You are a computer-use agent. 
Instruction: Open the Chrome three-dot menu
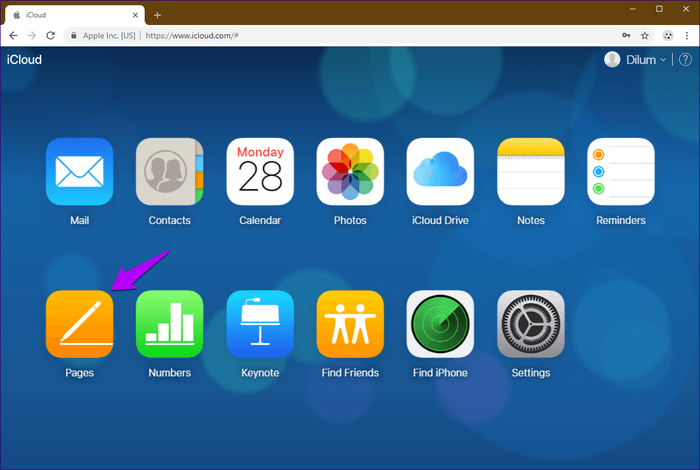[687, 36]
